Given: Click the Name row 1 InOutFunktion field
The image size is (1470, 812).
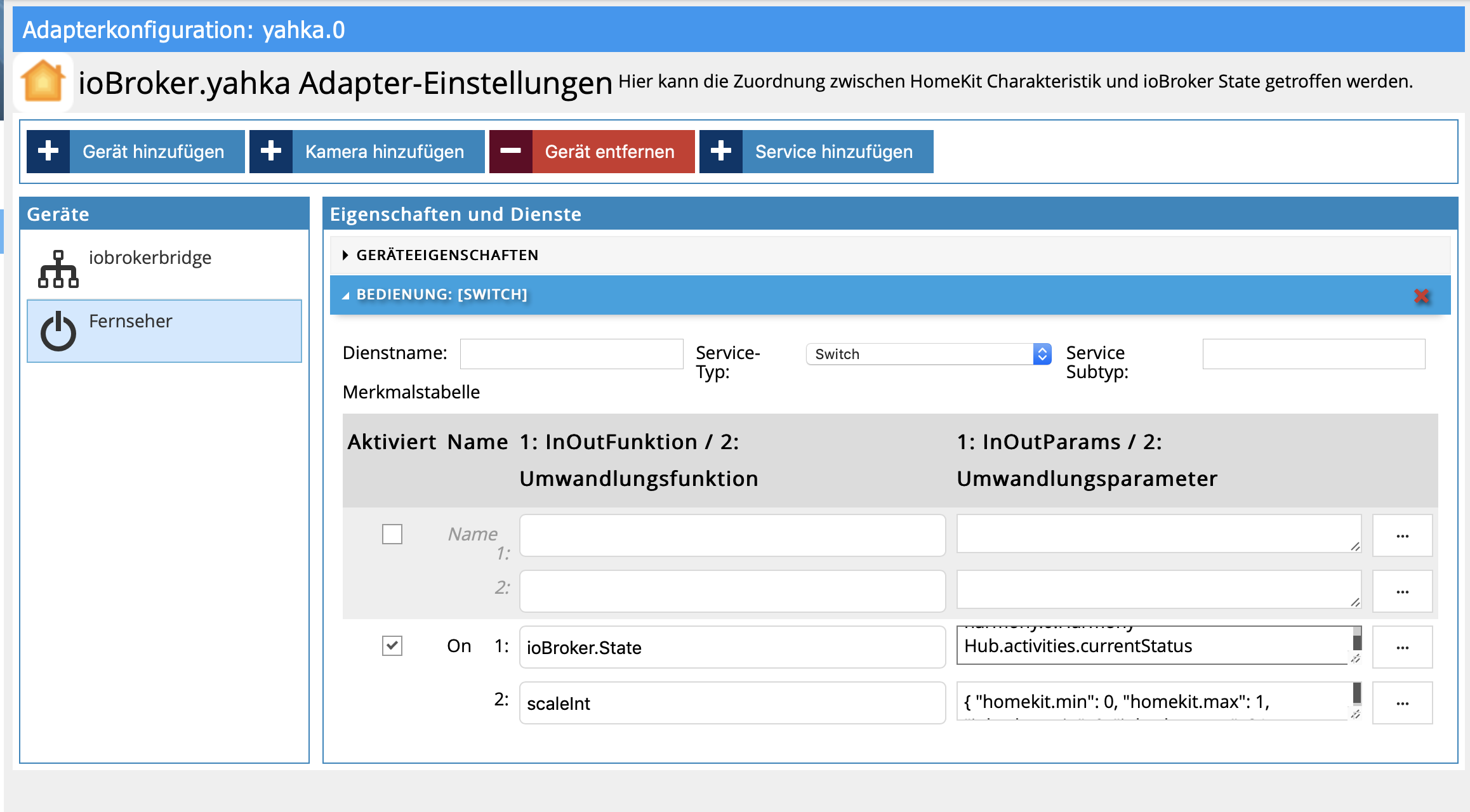Looking at the screenshot, I should tap(732, 535).
